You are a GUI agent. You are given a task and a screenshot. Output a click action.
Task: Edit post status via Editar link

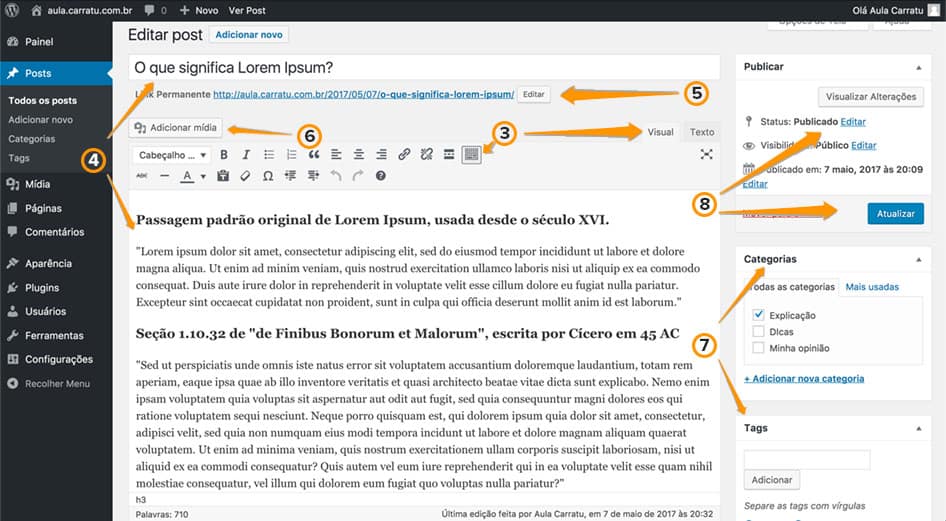[x=852, y=122]
